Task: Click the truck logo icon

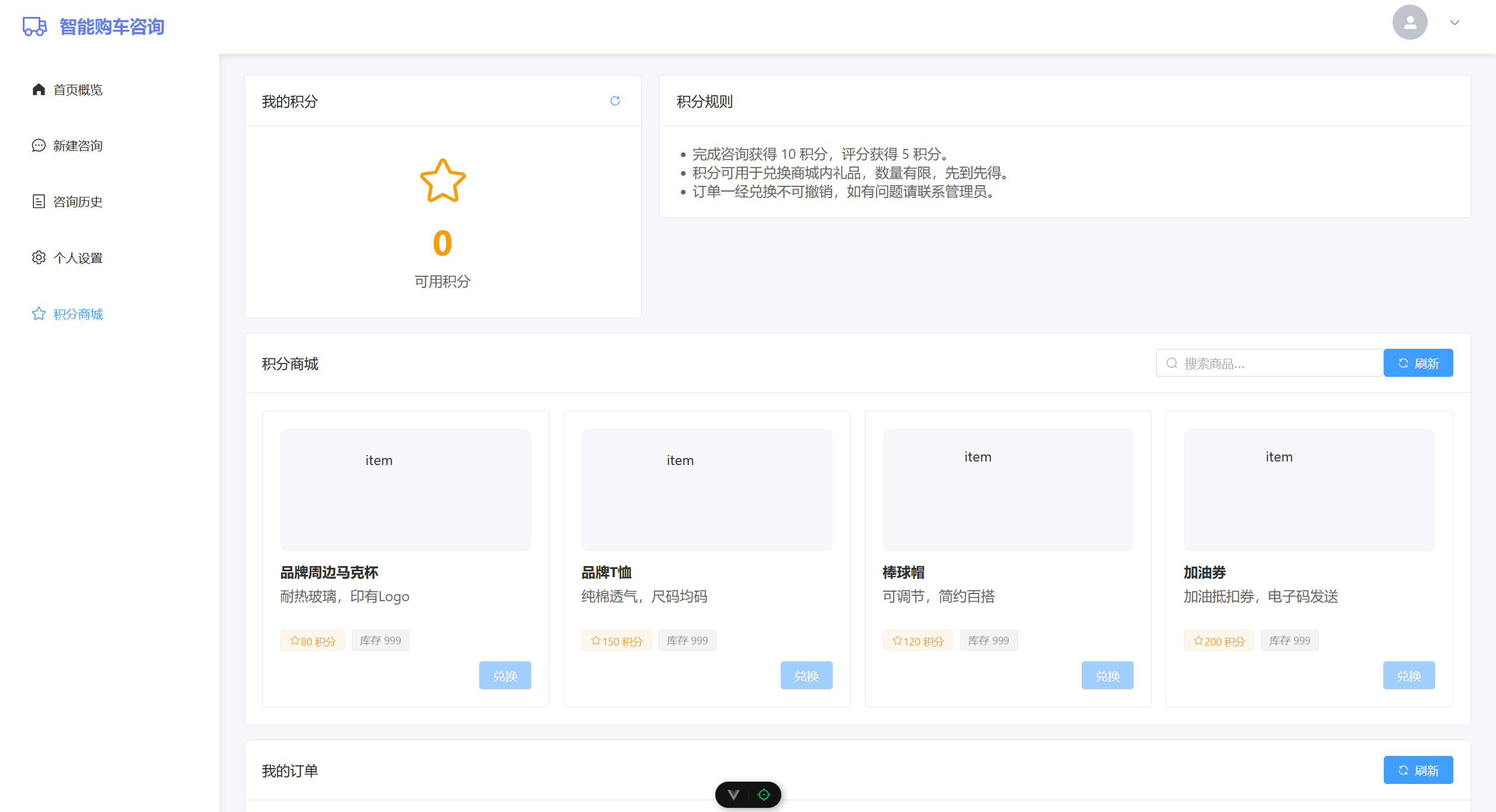Action: pos(34,26)
